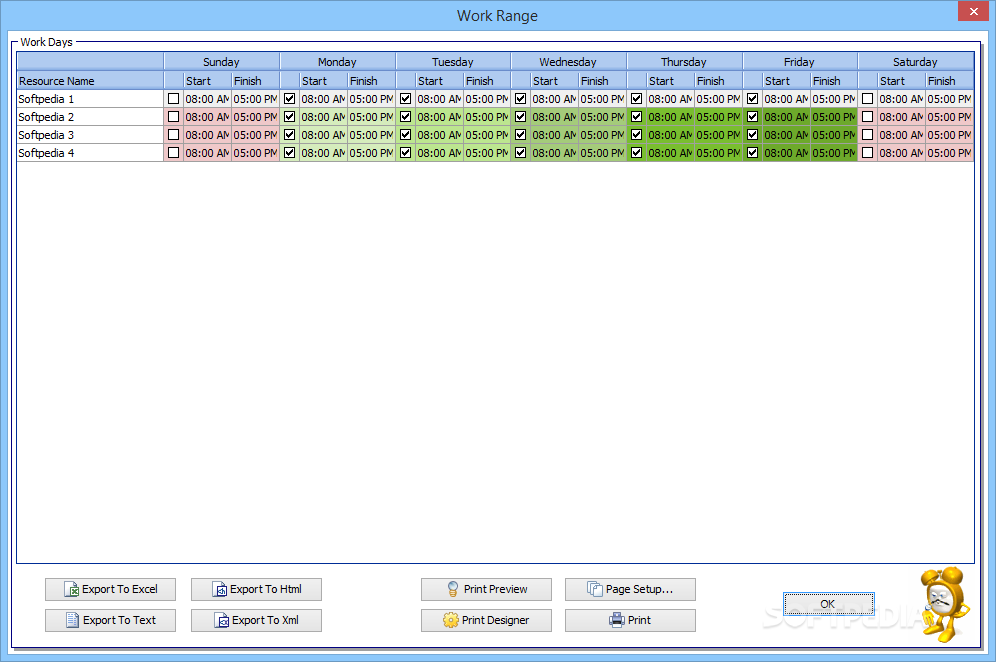Click the alarm clock mascot image
This screenshot has height=662, width=996.
(946, 604)
